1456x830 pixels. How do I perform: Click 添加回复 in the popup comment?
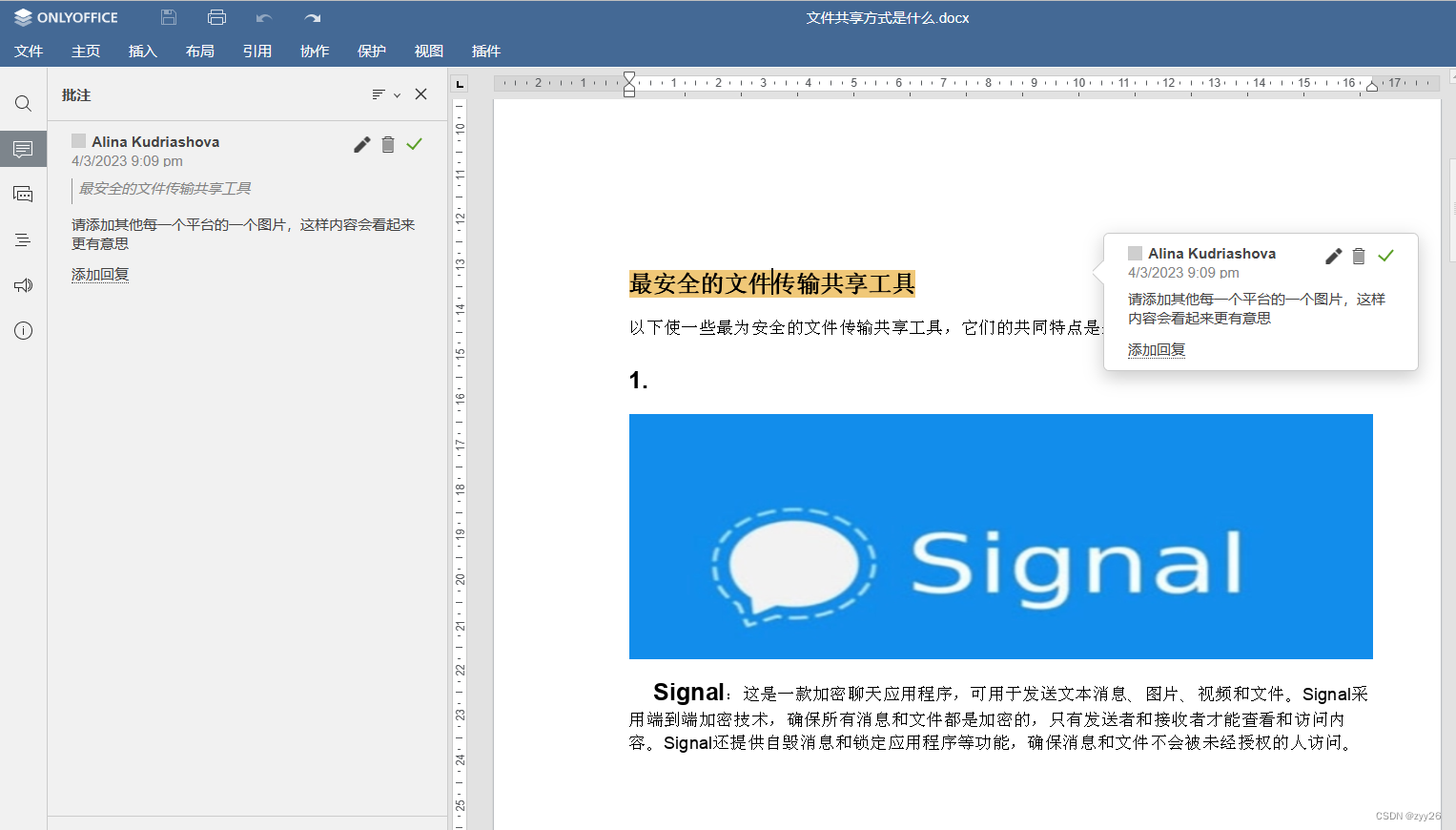(1157, 350)
